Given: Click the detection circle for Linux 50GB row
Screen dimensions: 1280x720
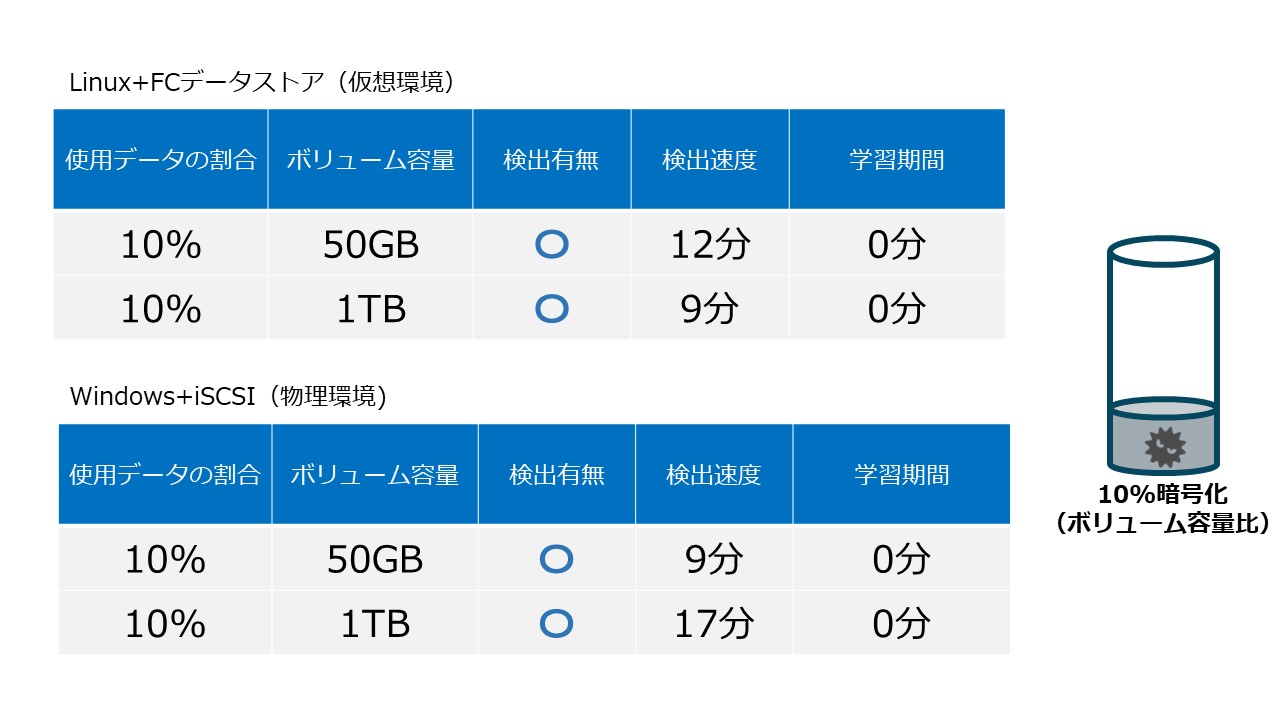Looking at the screenshot, I should coord(552,245).
